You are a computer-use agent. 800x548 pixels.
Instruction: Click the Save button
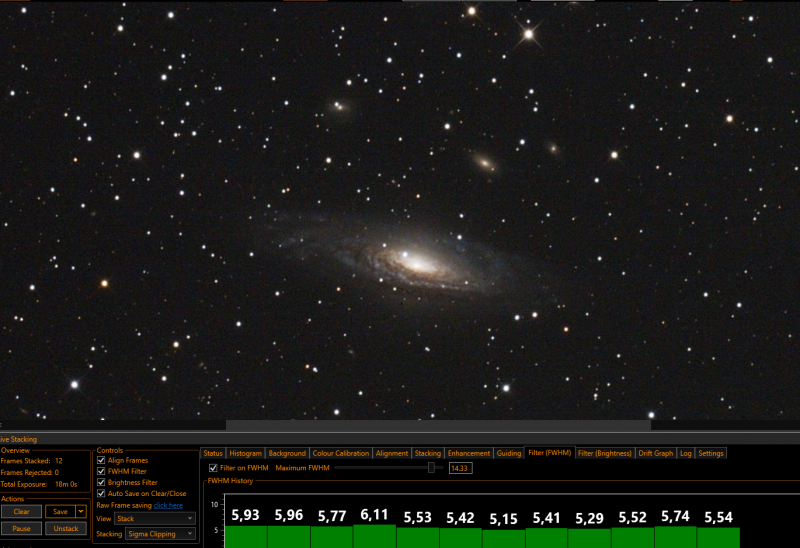point(60,511)
